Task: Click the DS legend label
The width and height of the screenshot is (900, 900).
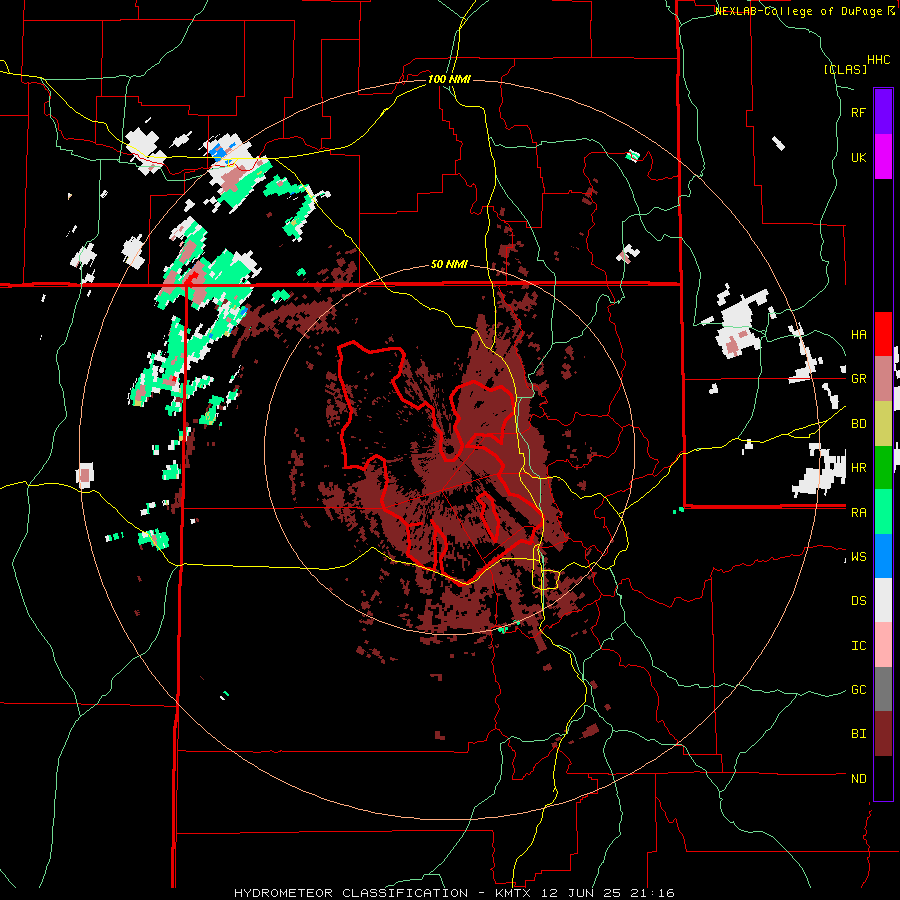Action: [858, 601]
